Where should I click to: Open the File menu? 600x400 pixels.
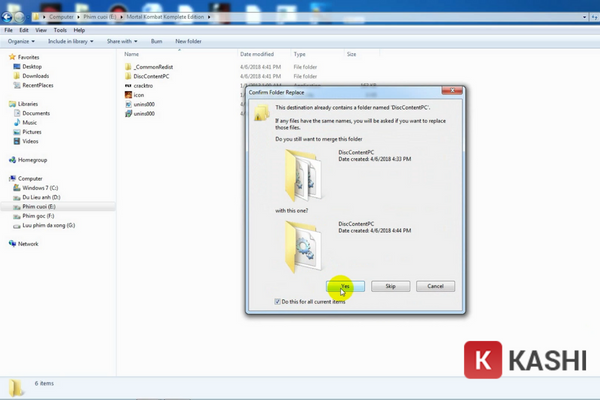click(x=9, y=30)
